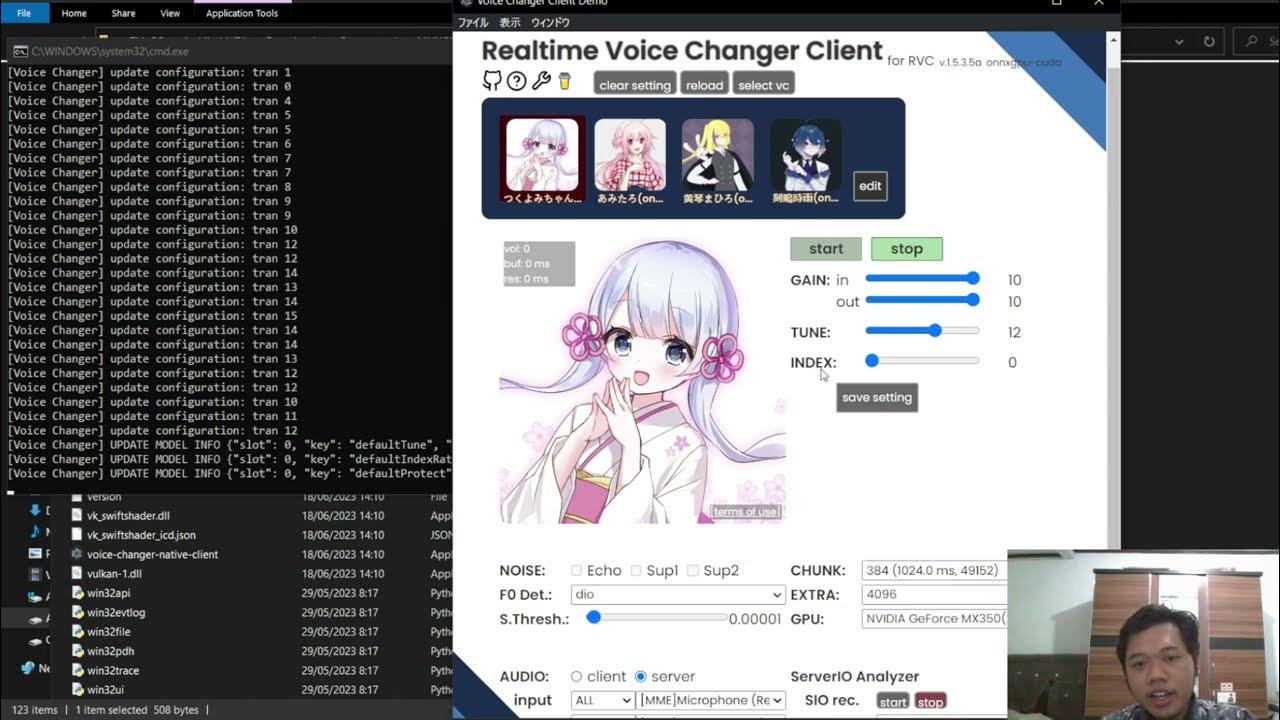The width and height of the screenshot is (1280, 720).
Task: Open the F0 Det. dio dropdown
Action: (678, 594)
